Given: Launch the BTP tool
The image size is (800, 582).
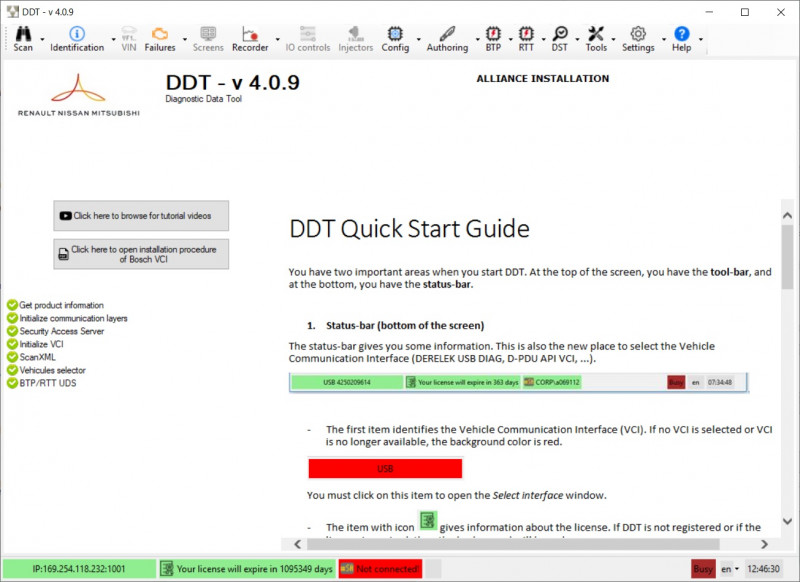Looking at the screenshot, I should click(493, 39).
